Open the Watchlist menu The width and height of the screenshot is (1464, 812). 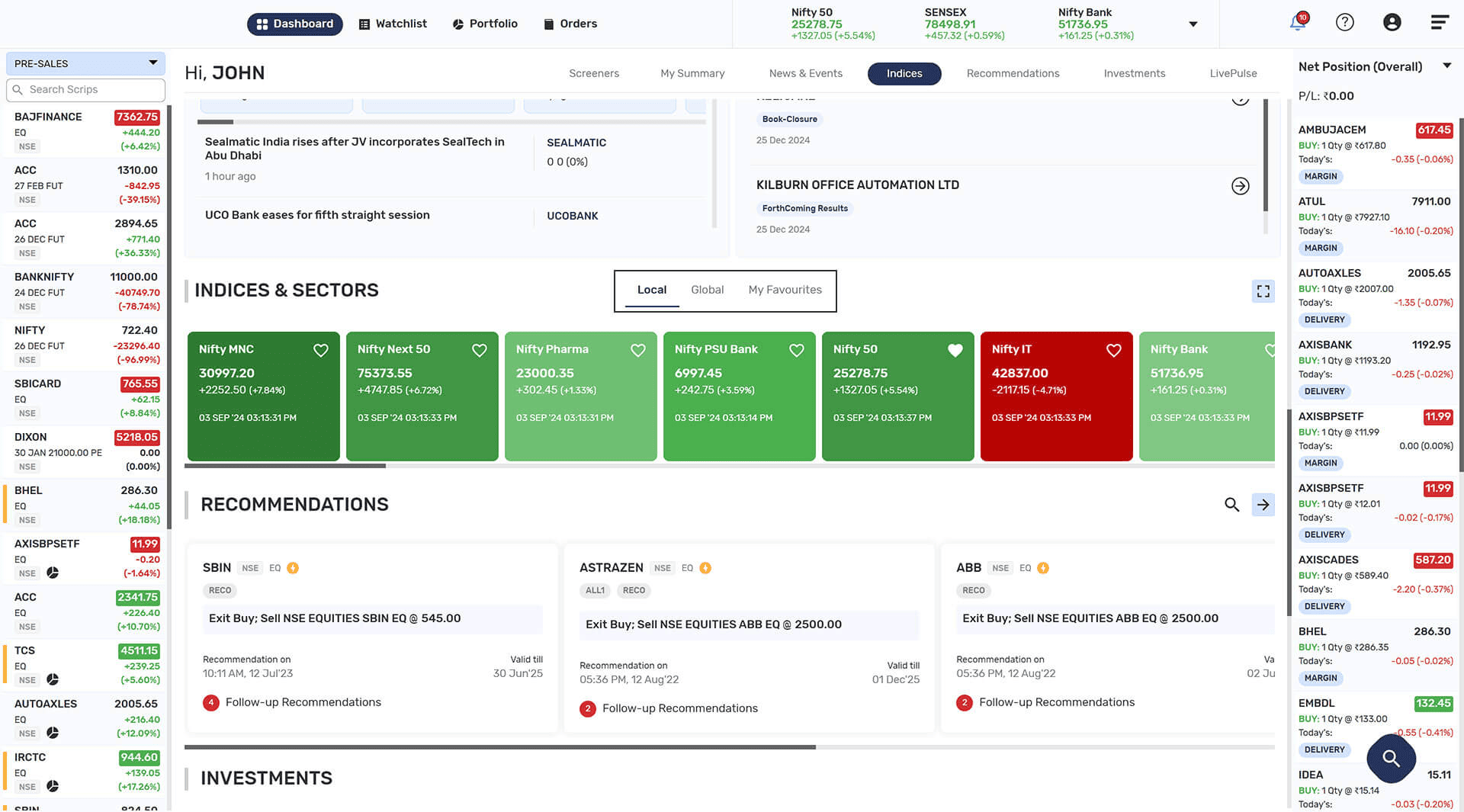(393, 24)
